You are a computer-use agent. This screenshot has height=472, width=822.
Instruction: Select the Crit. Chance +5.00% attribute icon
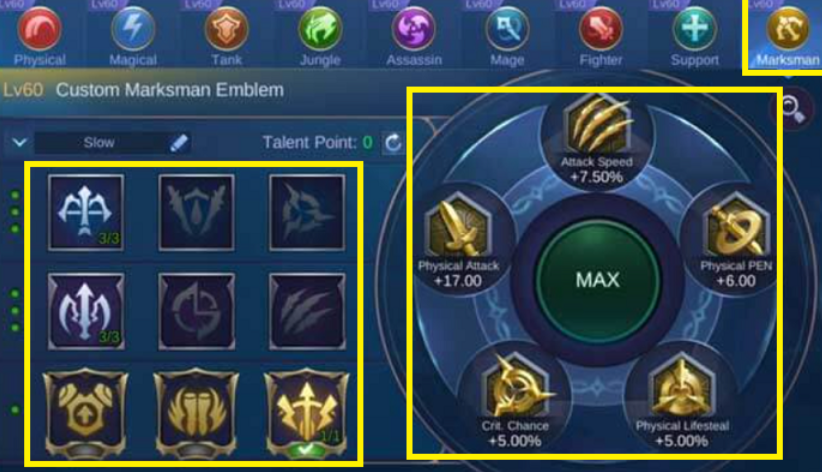coord(515,387)
